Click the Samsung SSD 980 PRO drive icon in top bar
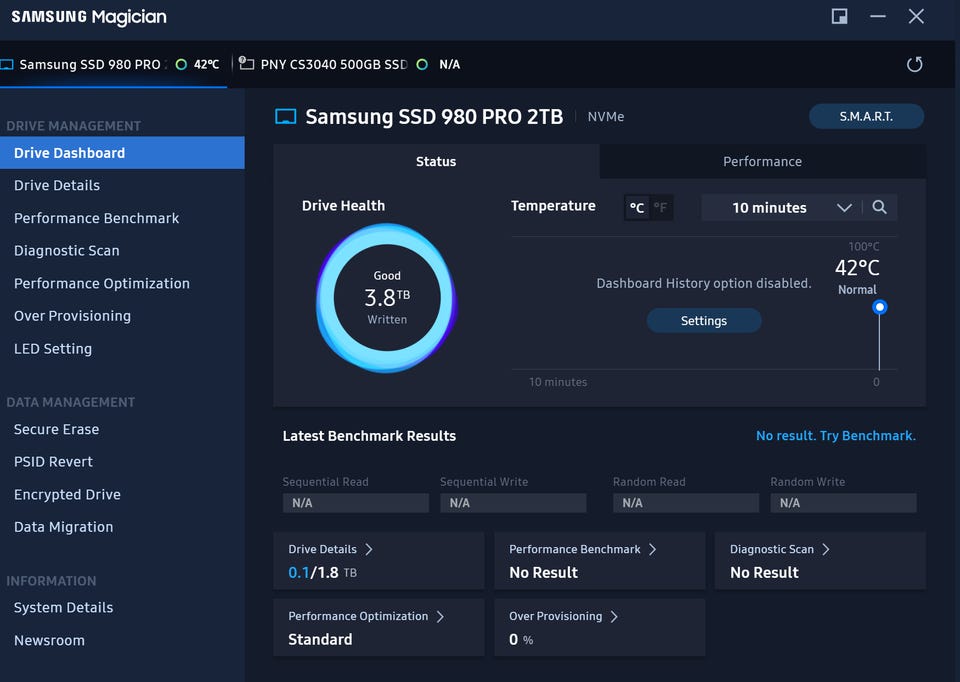The image size is (960, 682). tap(7, 64)
